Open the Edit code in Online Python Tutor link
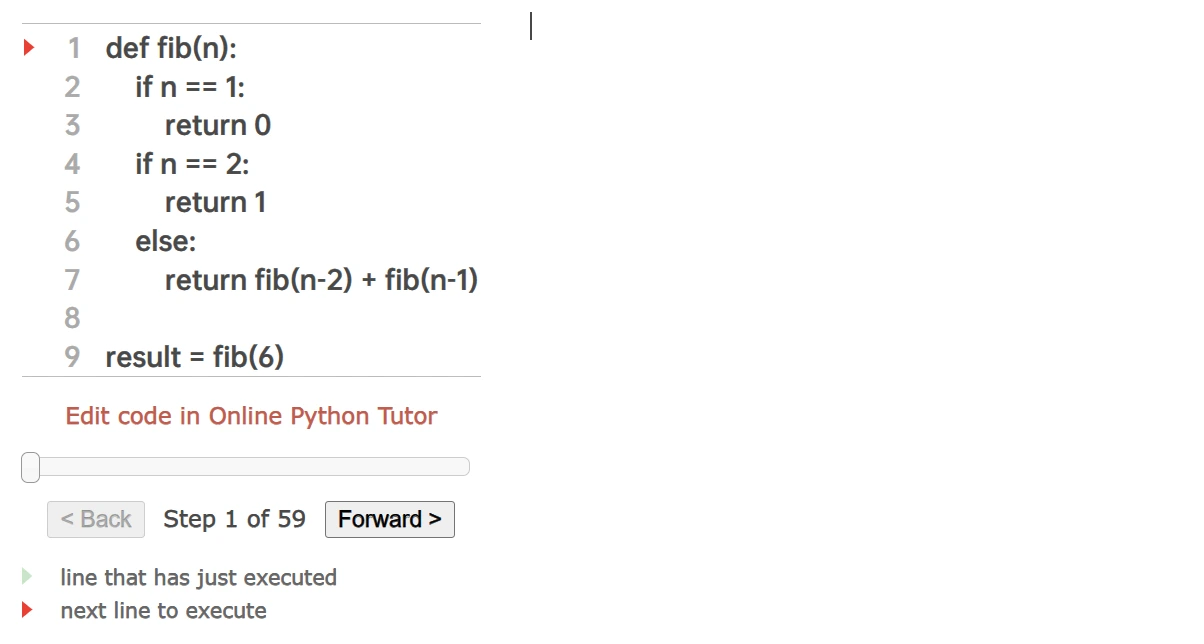1204x644 pixels. pyautogui.click(x=251, y=416)
